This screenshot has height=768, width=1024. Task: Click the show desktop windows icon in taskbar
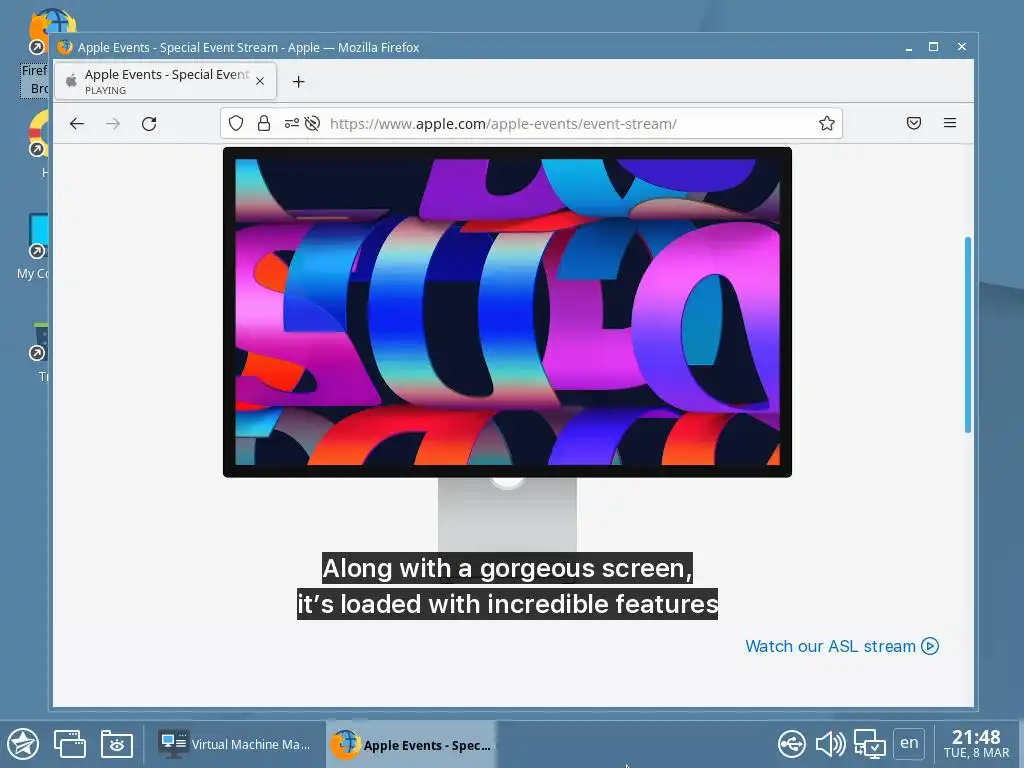pos(70,744)
